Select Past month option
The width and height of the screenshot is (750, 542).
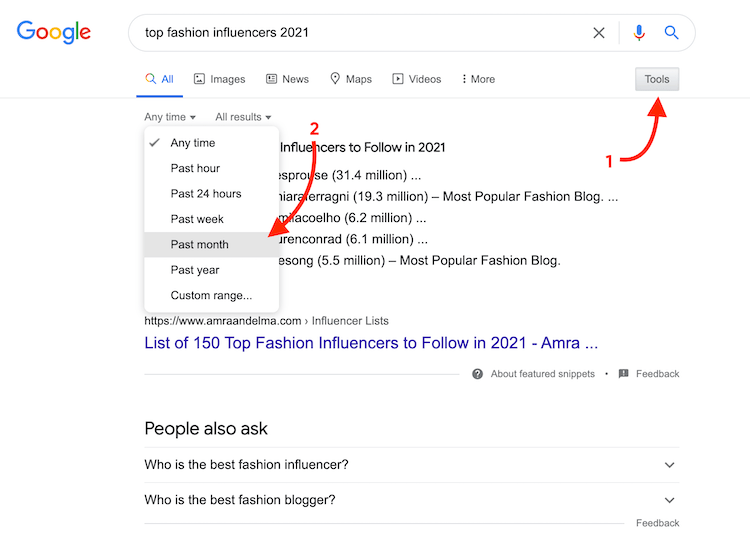[x=211, y=244]
